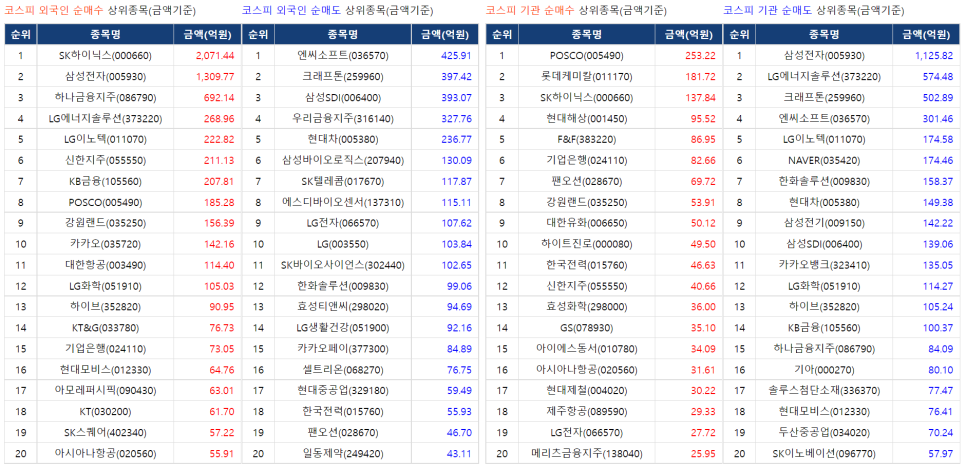The height and width of the screenshot is (467, 966).
Task: Click F&F(383220) entry
Action: tap(586, 139)
